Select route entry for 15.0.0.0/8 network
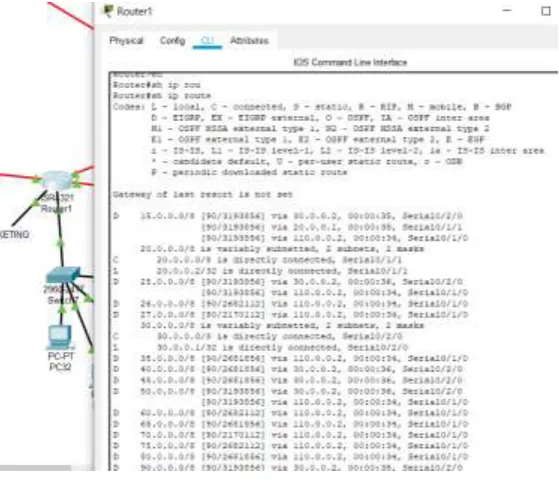This screenshot has width=559, height=486. (x=287, y=216)
